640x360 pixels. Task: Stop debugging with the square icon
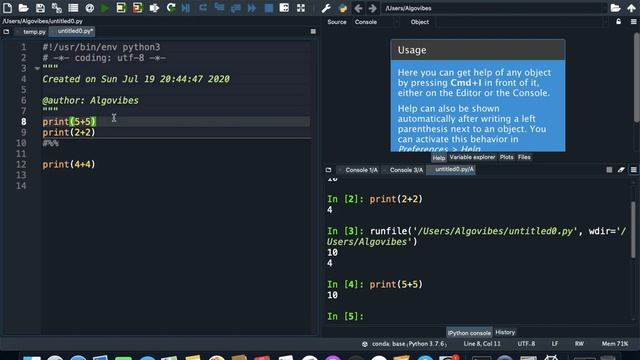(269, 8)
